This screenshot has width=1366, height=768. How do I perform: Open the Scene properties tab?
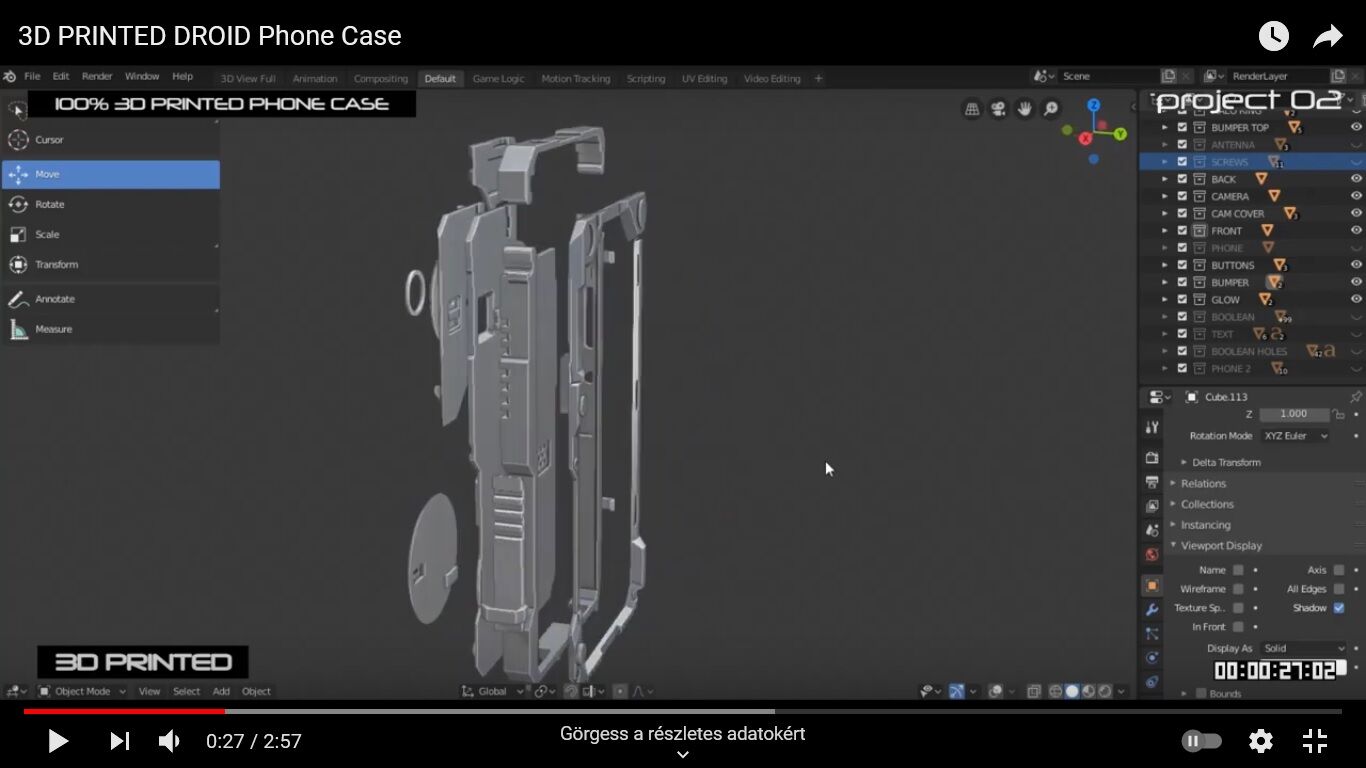(1152, 530)
